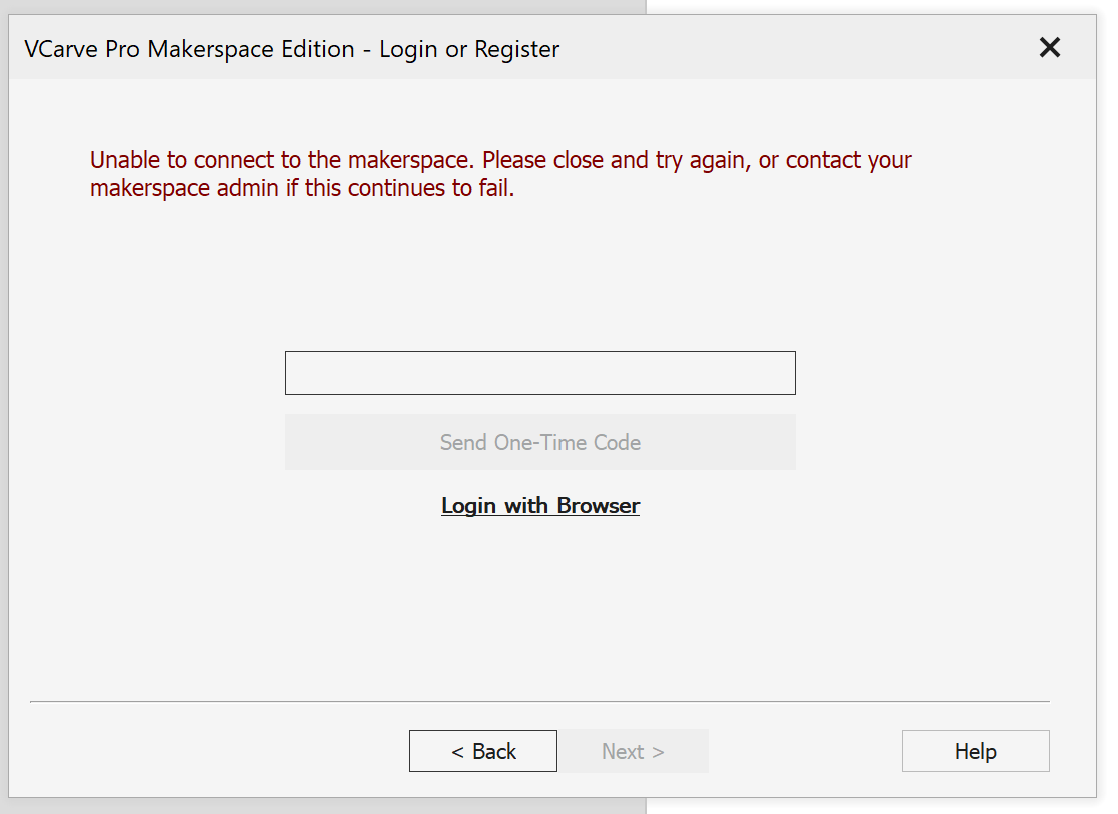Screen dimensions: 1118x814
Task: Click the Help button at bottom right
Action: point(975,752)
